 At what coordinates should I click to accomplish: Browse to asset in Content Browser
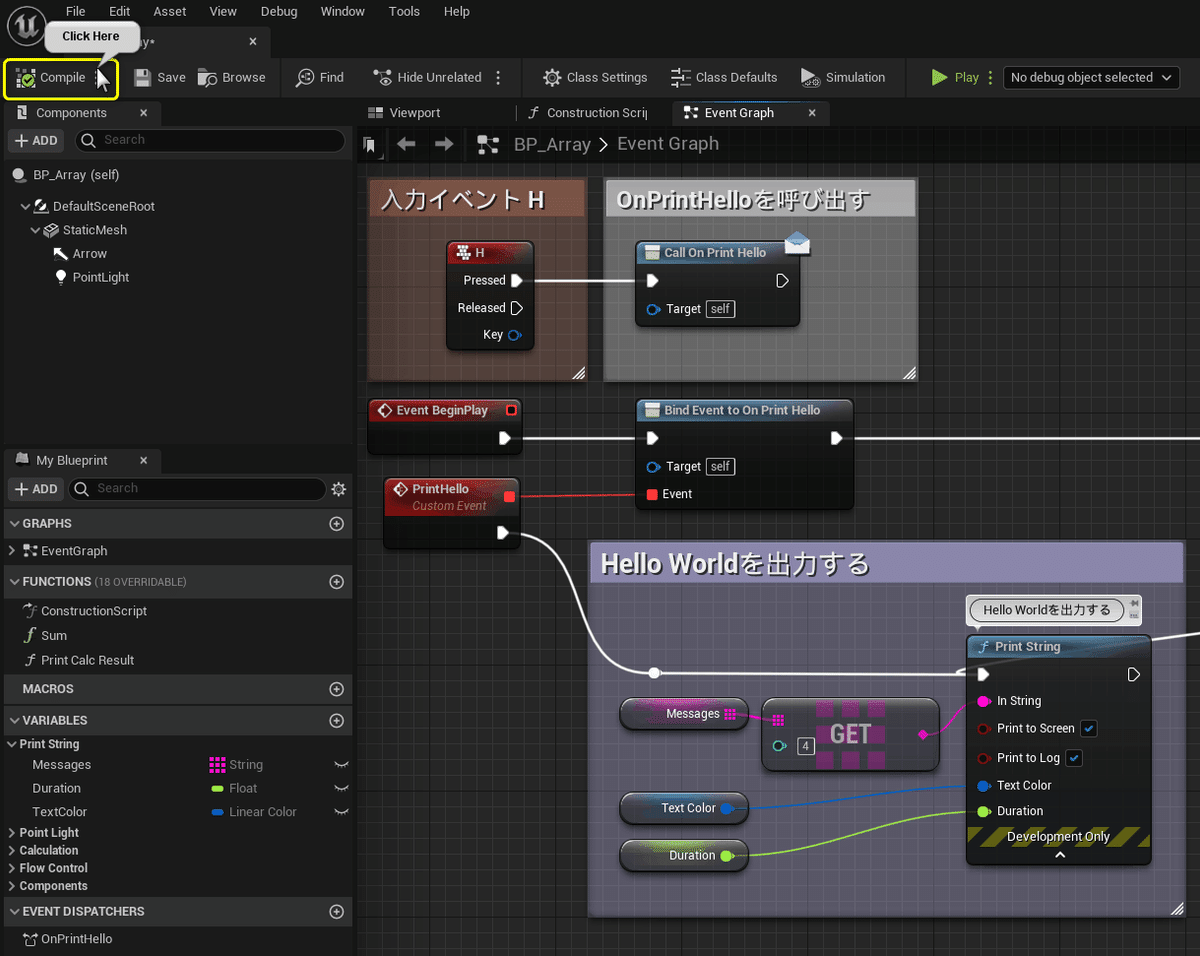point(231,78)
